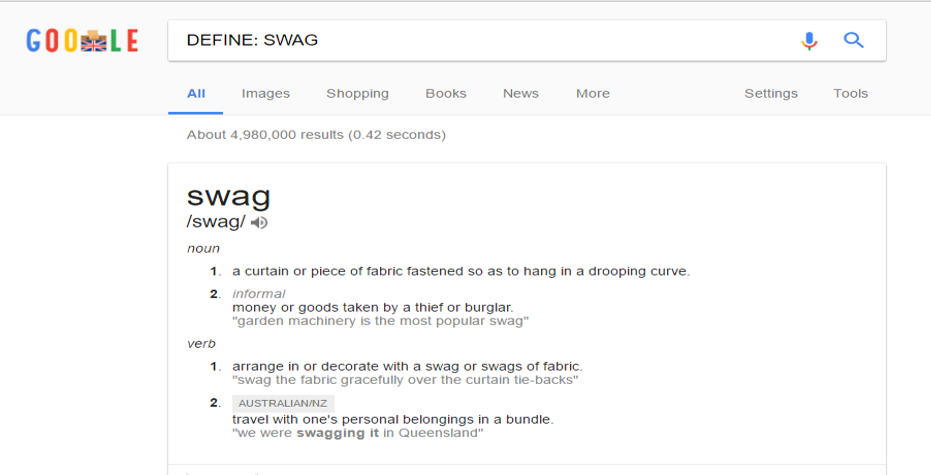
Task: Click the 'noun' part-of-speech label
Action: [203, 248]
